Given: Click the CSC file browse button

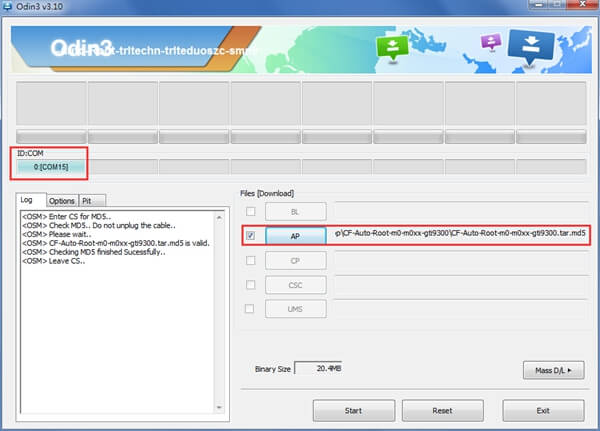Looking at the screenshot, I should coord(295,285).
